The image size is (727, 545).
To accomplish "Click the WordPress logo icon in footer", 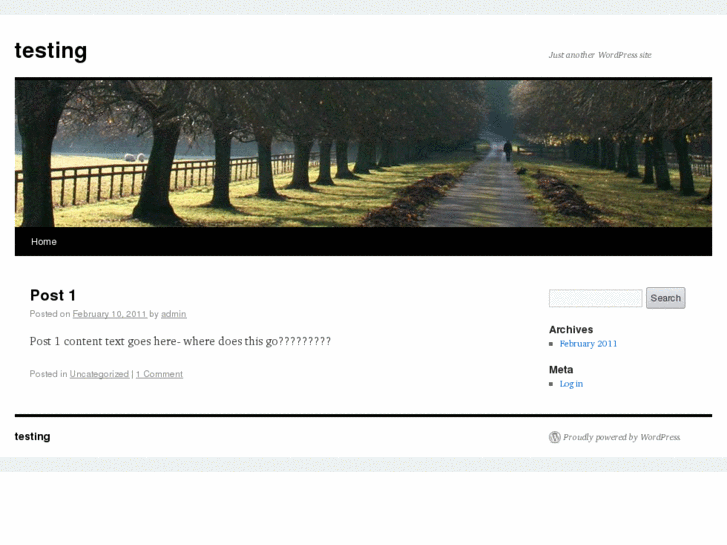I will (555, 437).
